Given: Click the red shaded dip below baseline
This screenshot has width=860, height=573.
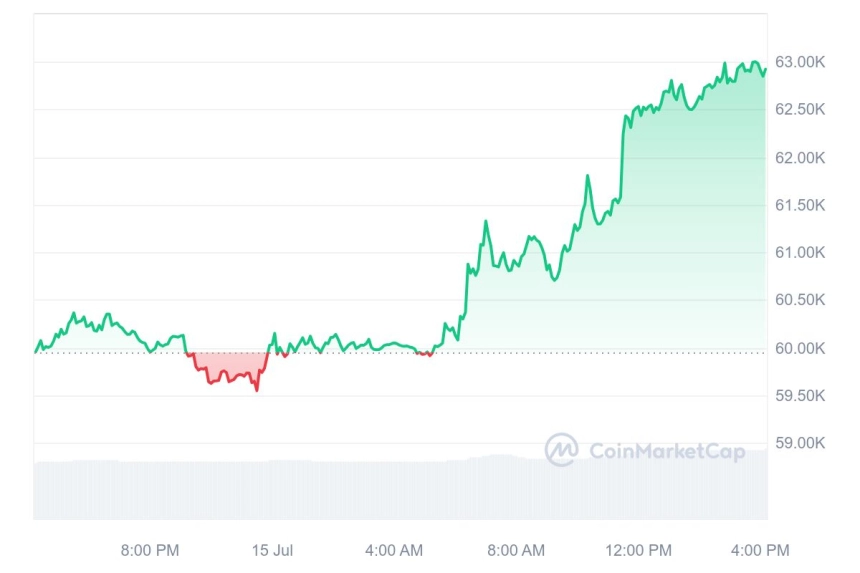Looking at the screenshot, I should (x=230, y=365).
